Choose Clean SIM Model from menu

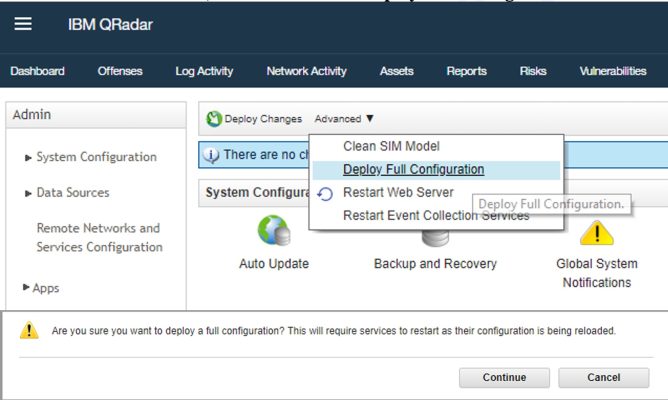pyautogui.click(x=391, y=146)
